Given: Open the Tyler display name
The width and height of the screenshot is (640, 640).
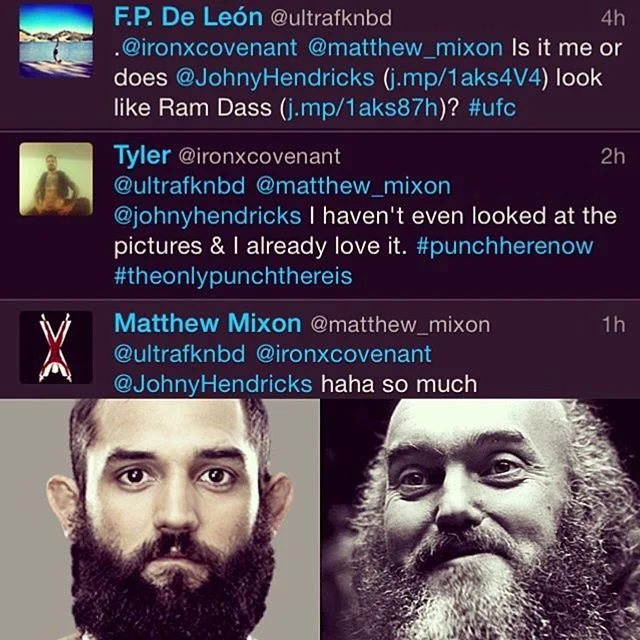Looking at the screenshot, I should tap(142, 156).
